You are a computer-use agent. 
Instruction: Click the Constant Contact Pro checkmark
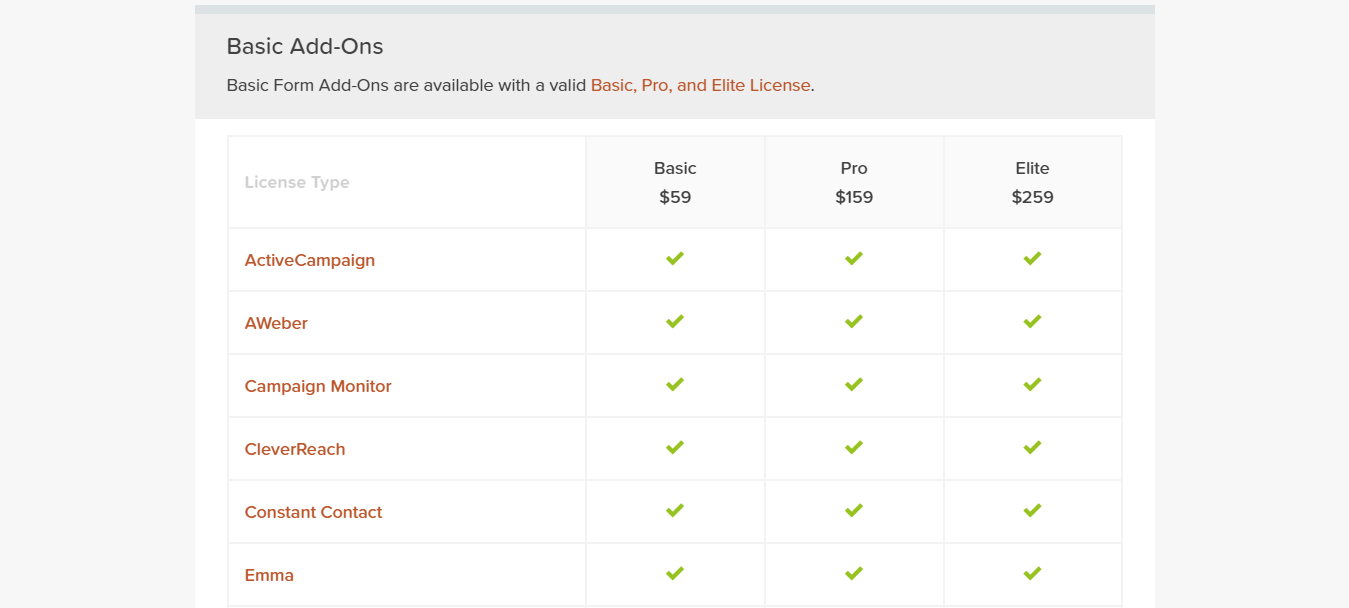[854, 511]
